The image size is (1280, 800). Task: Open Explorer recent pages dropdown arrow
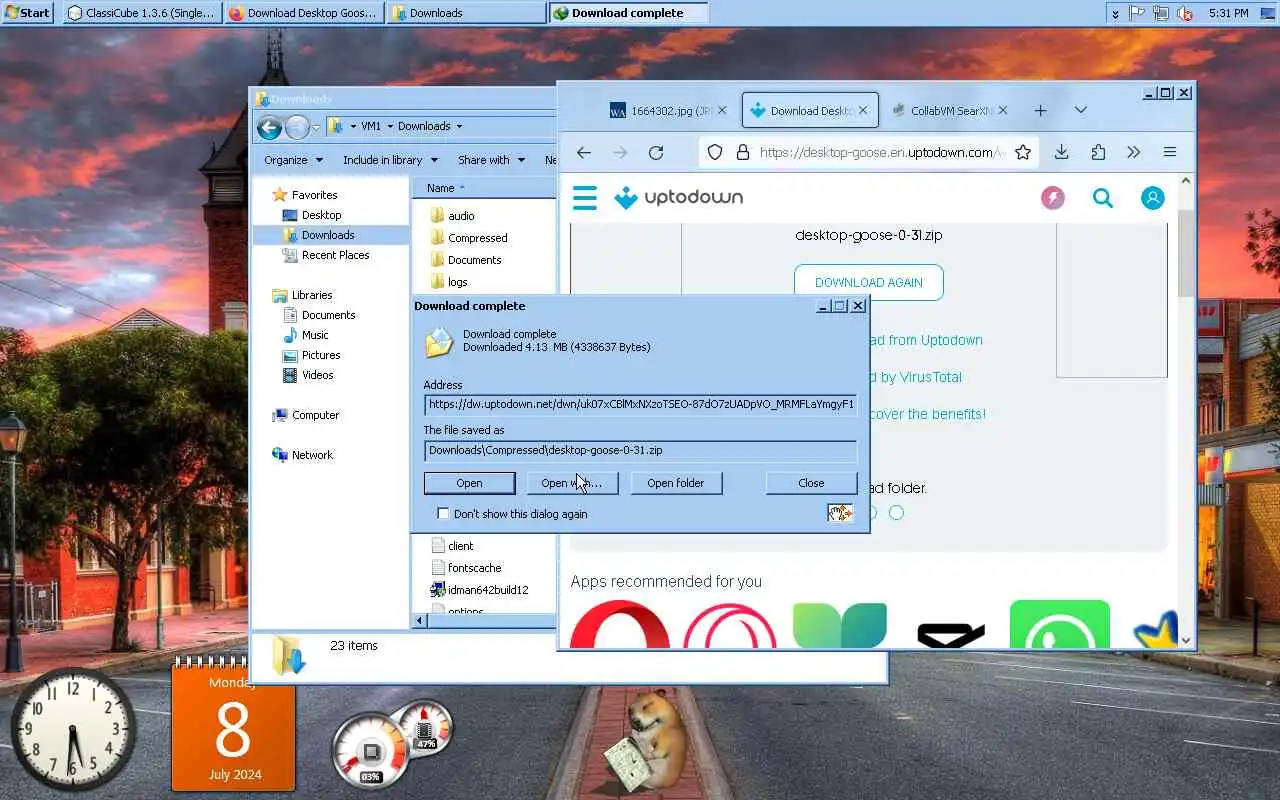(x=315, y=127)
